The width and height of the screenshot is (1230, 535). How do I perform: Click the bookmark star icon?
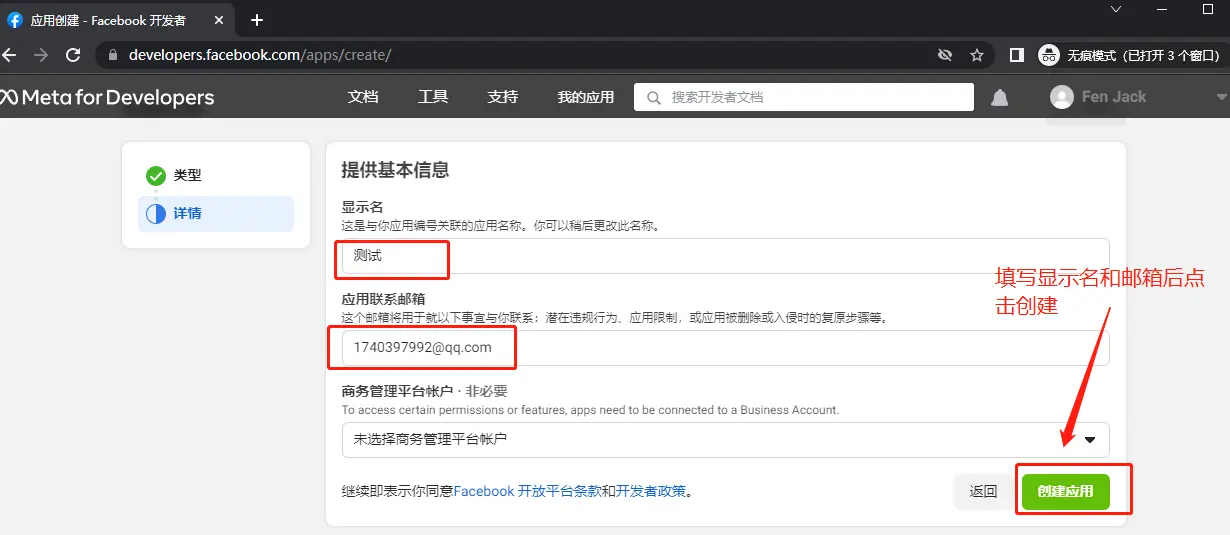(977, 55)
